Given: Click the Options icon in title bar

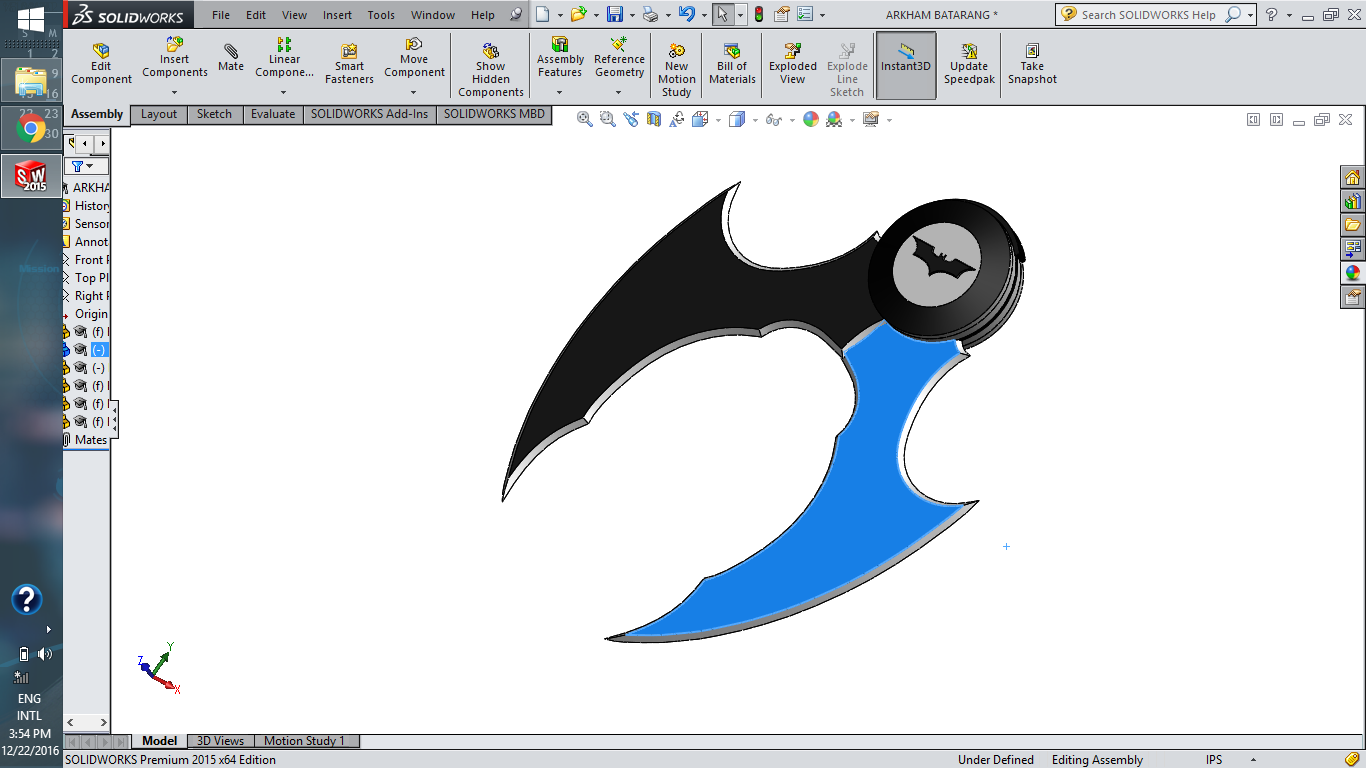Looking at the screenshot, I should click(805, 14).
